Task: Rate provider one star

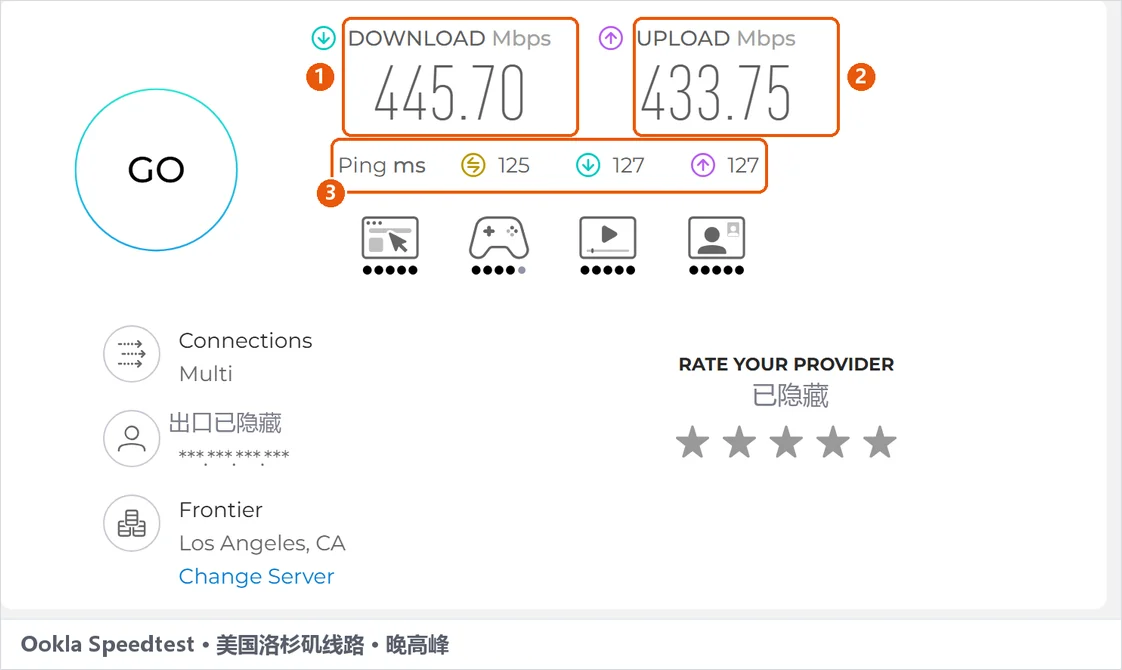Action: (x=693, y=442)
